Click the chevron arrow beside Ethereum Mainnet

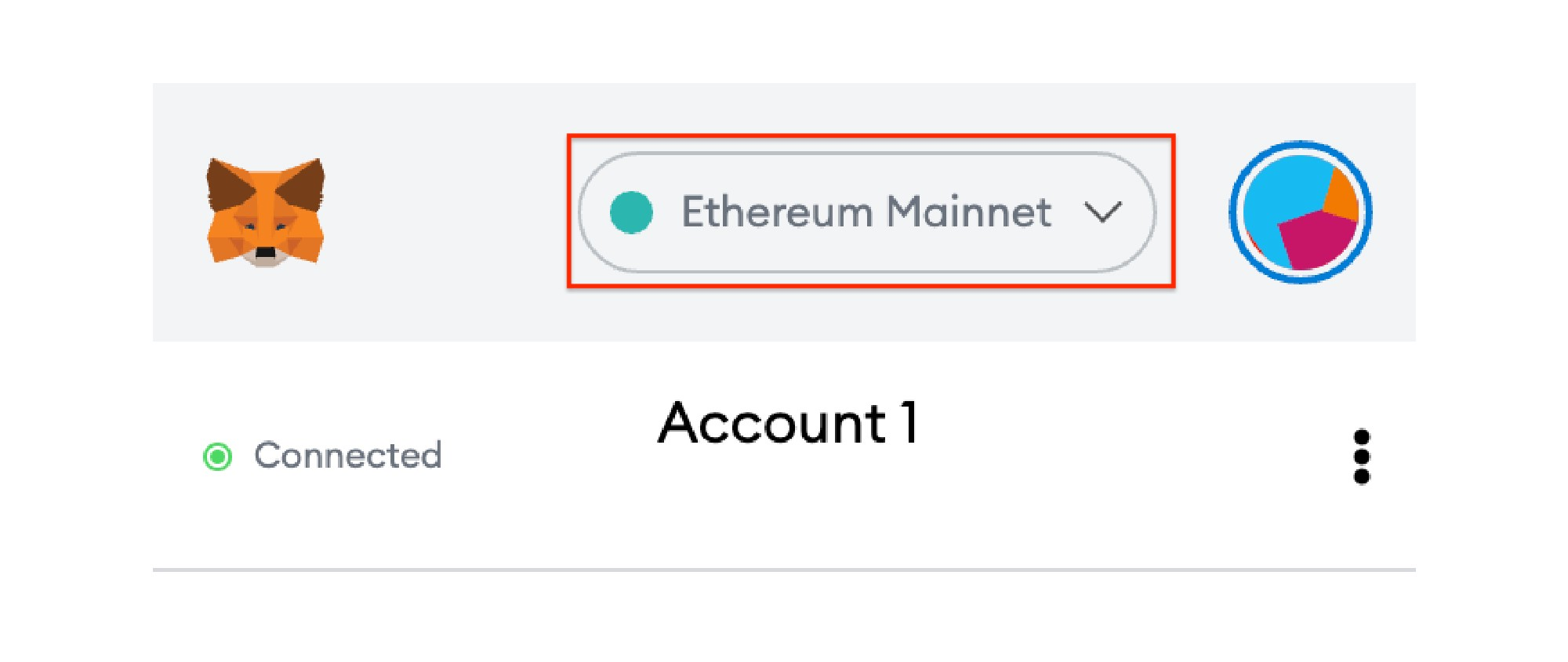click(x=1103, y=212)
